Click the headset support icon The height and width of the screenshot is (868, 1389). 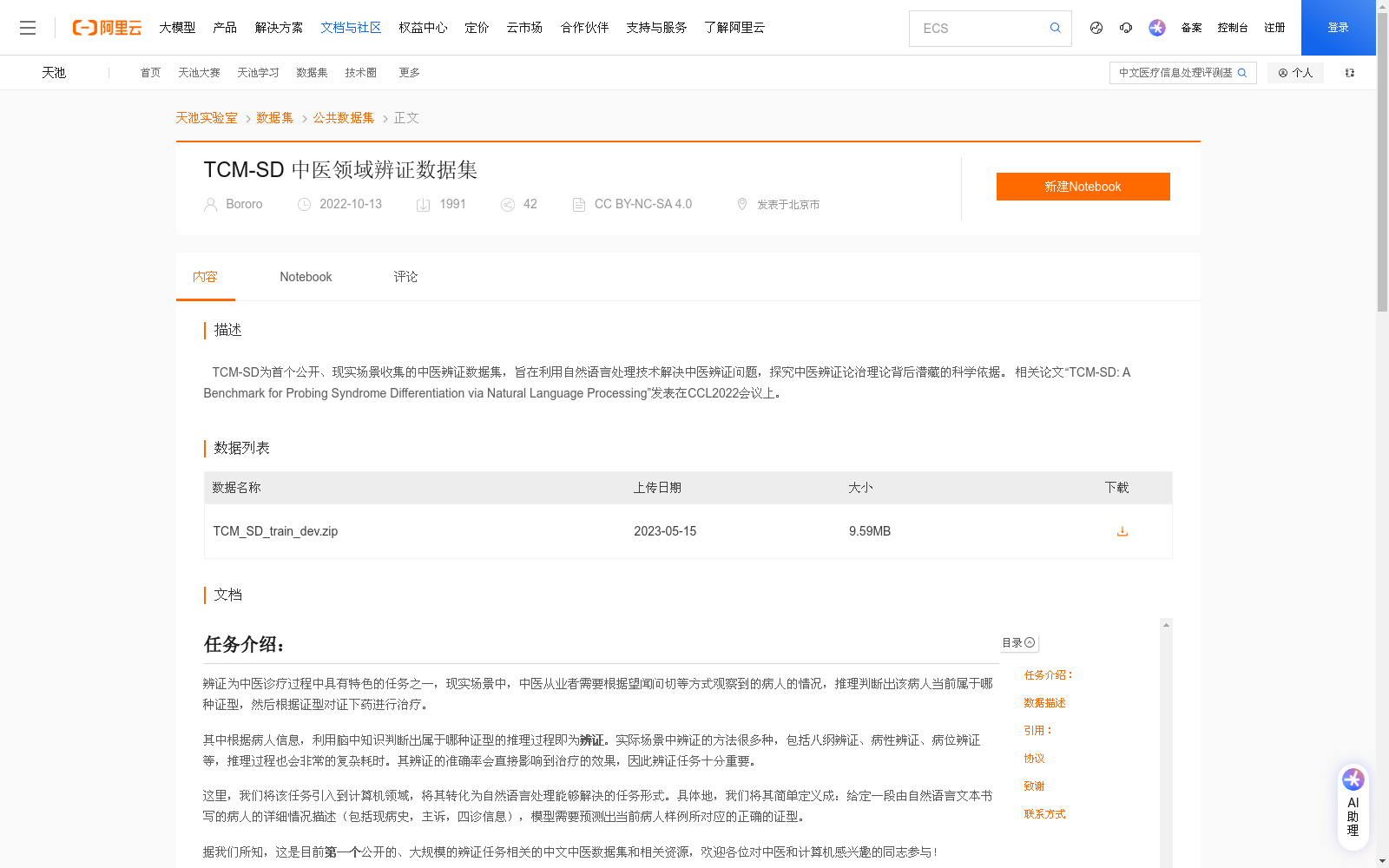(1126, 28)
